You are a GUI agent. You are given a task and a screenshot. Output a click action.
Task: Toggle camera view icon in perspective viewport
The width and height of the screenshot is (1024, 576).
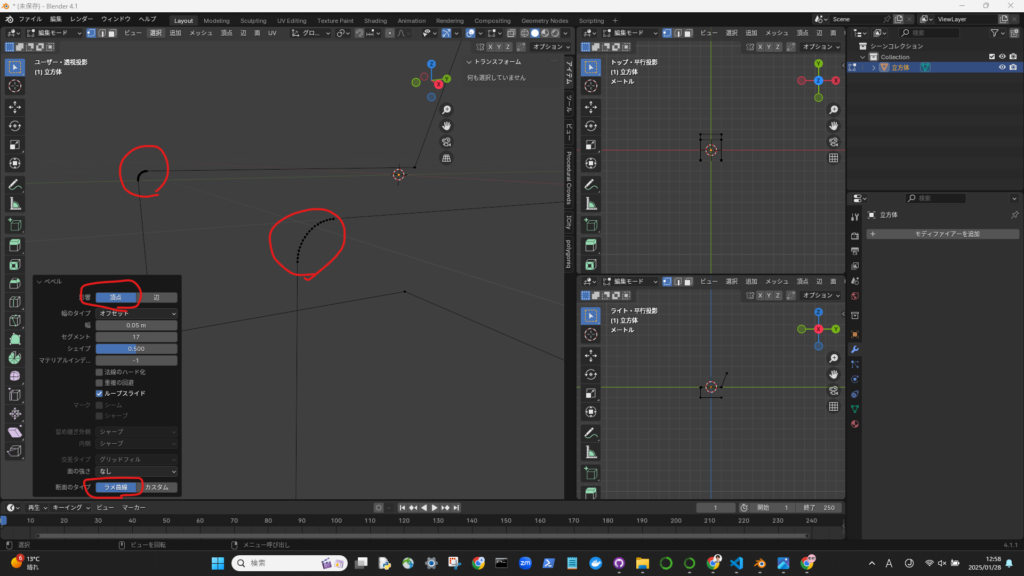click(446, 142)
